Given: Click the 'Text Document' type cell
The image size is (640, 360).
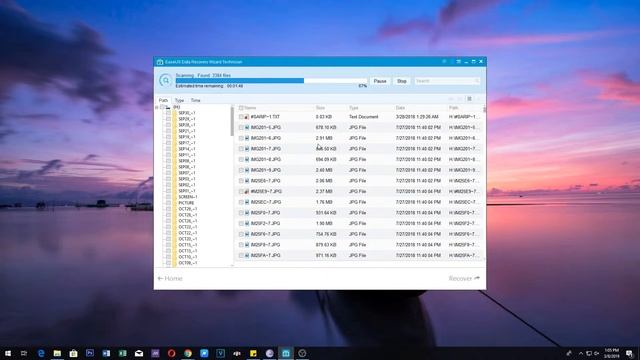Looking at the screenshot, I should click(363, 117).
